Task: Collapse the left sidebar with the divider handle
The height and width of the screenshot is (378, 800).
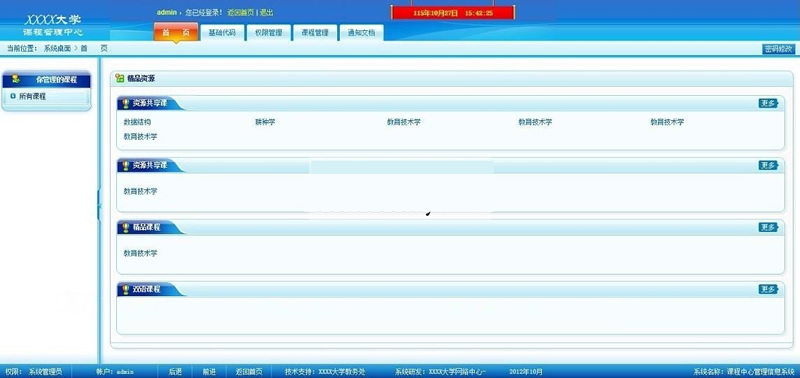Action: 99,205
